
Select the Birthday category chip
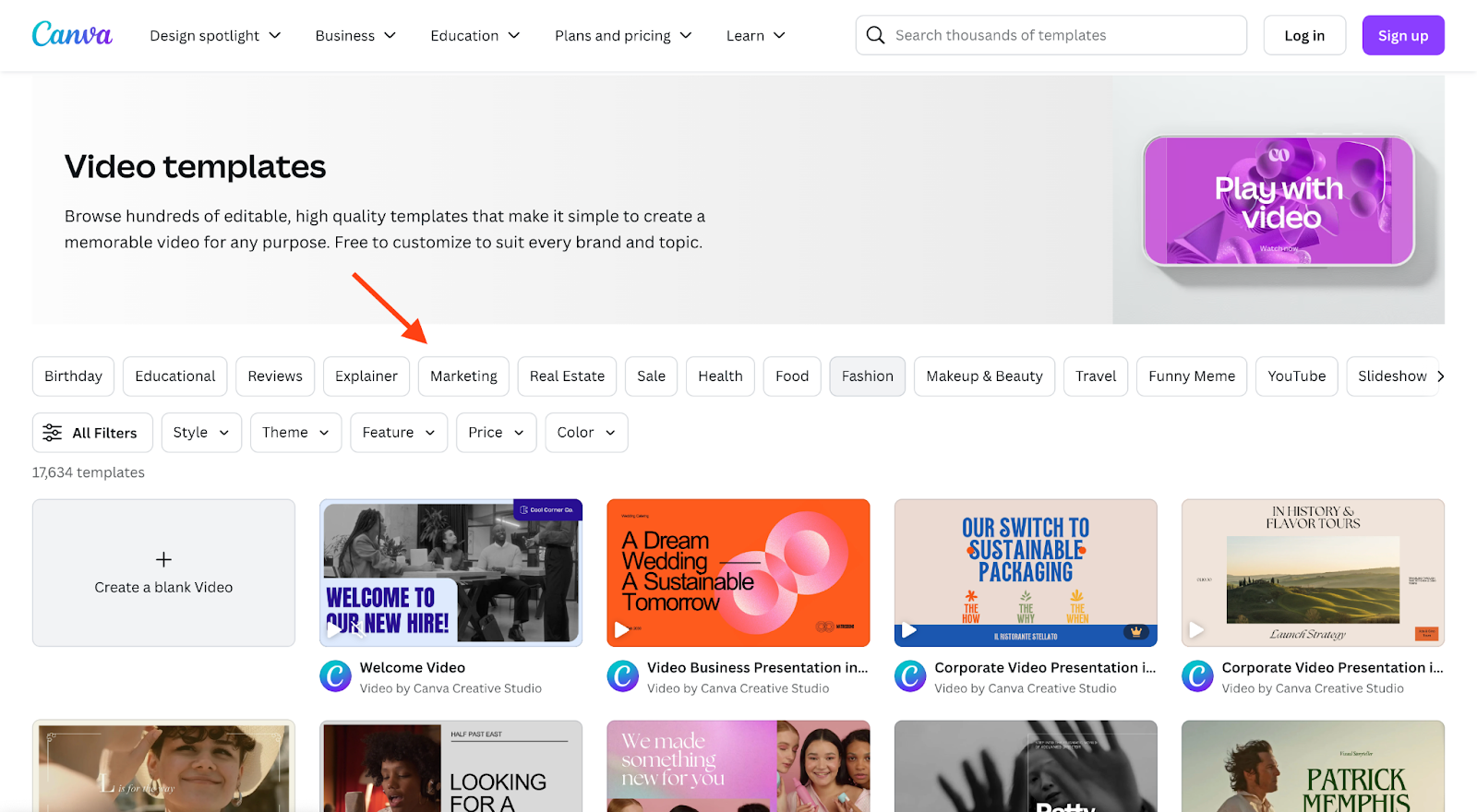[x=73, y=376]
